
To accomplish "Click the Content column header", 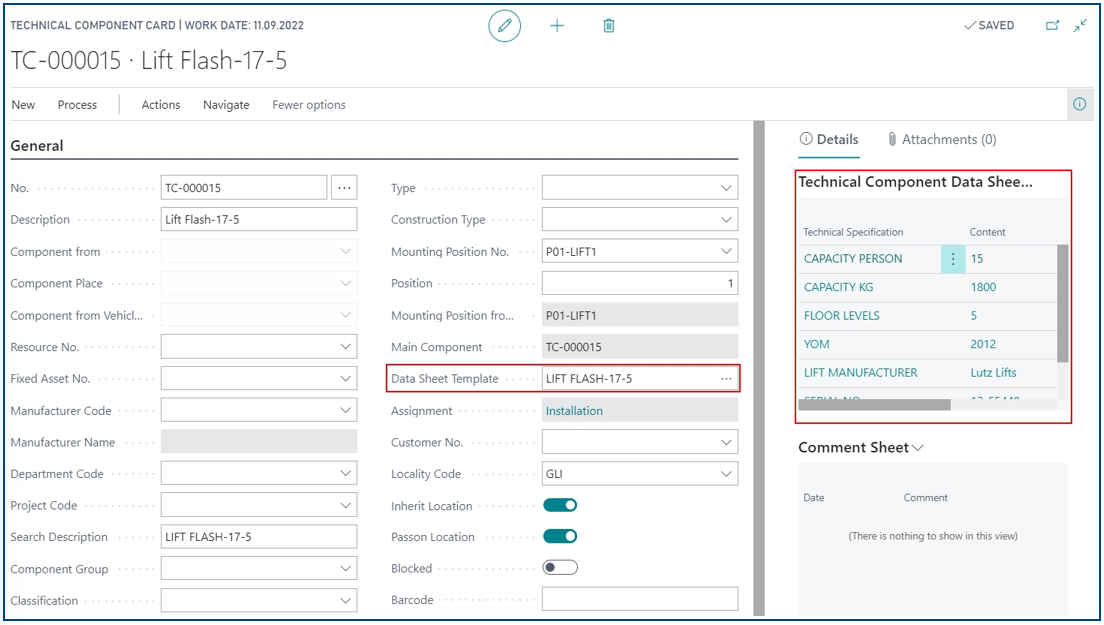I will 987,232.
